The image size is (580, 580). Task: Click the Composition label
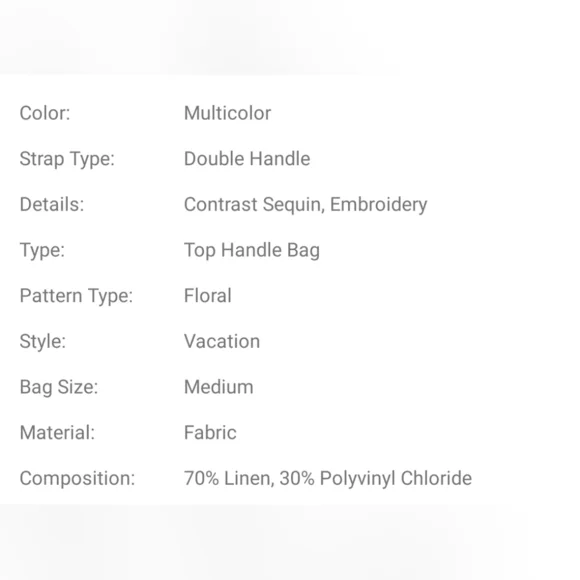pos(77,479)
